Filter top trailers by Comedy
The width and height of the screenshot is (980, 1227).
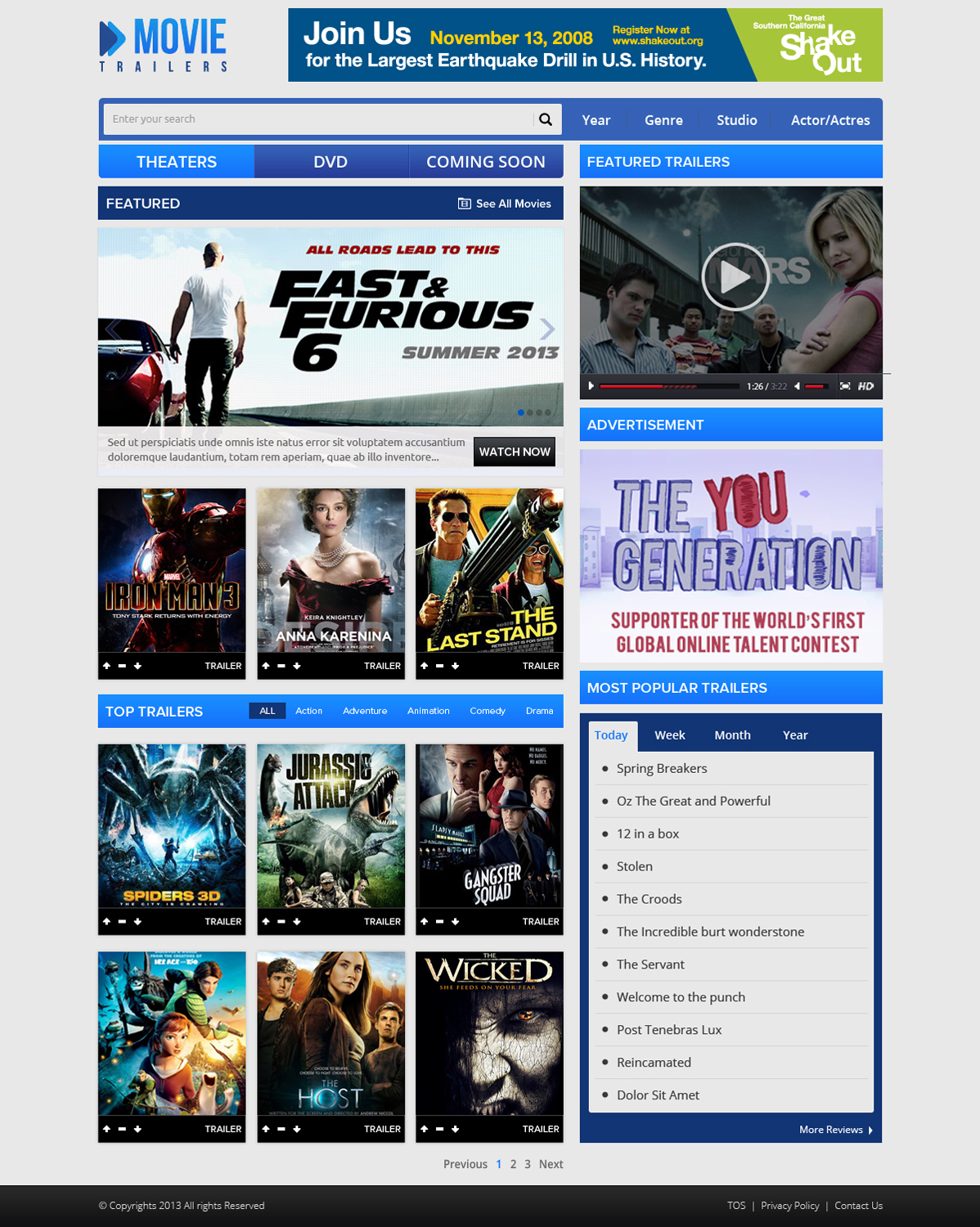(x=488, y=711)
